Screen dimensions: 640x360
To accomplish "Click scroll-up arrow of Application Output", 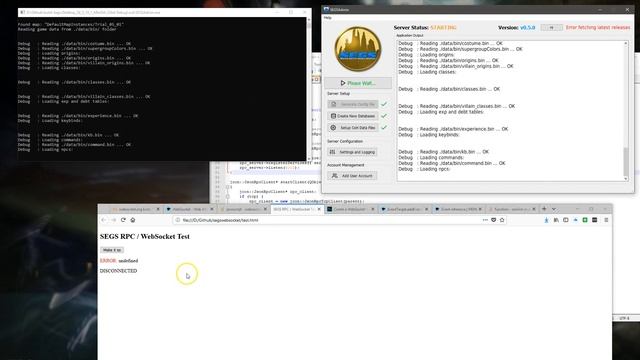I will pyautogui.click(x=626, y=43).
